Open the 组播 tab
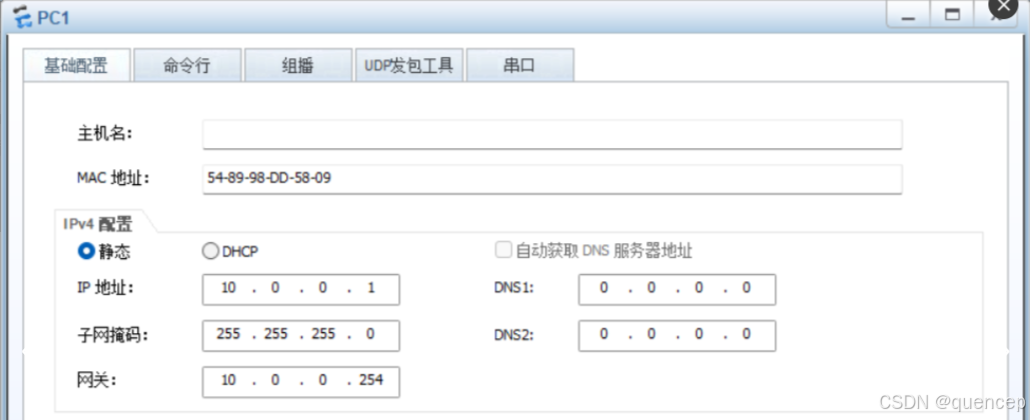 point(298,65)
